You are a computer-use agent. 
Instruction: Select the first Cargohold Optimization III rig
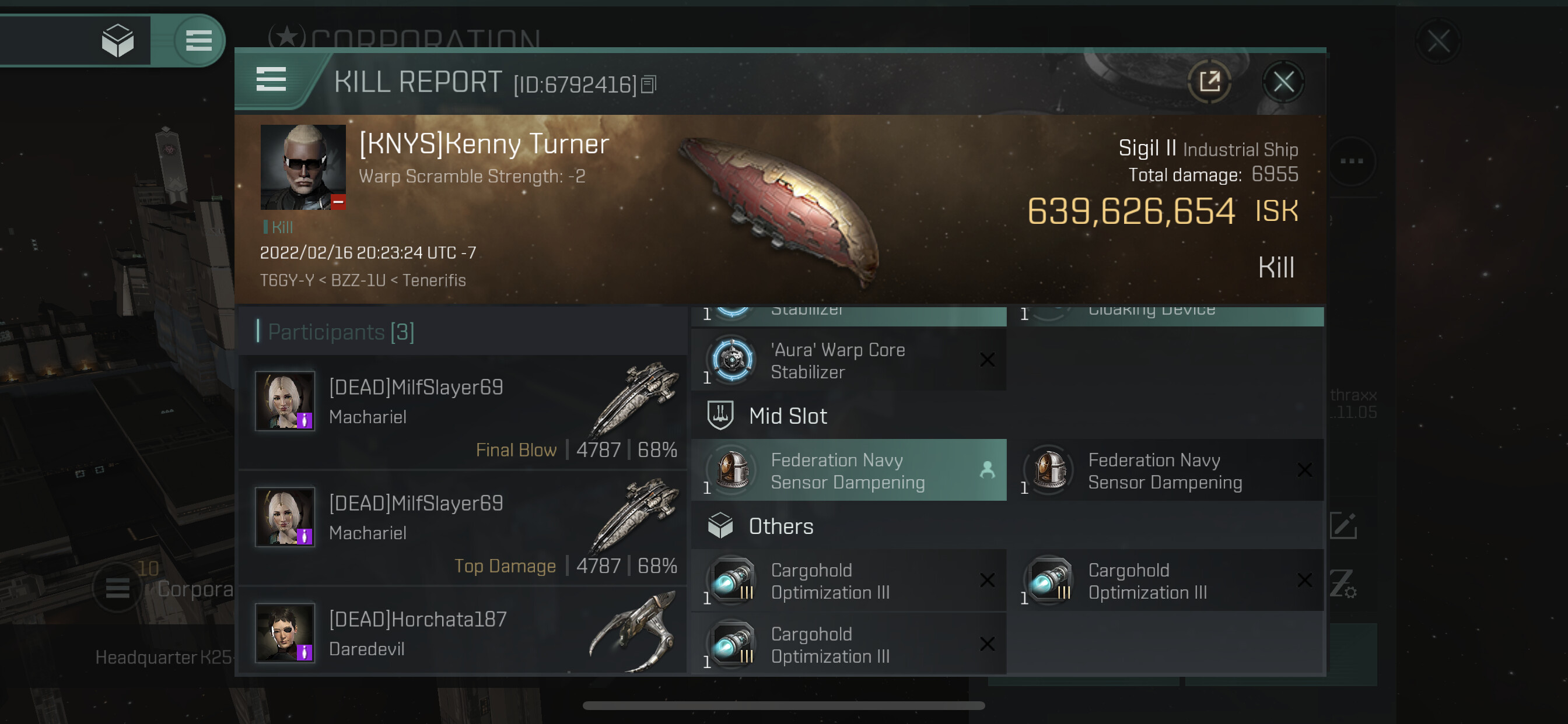pos(849,581)
